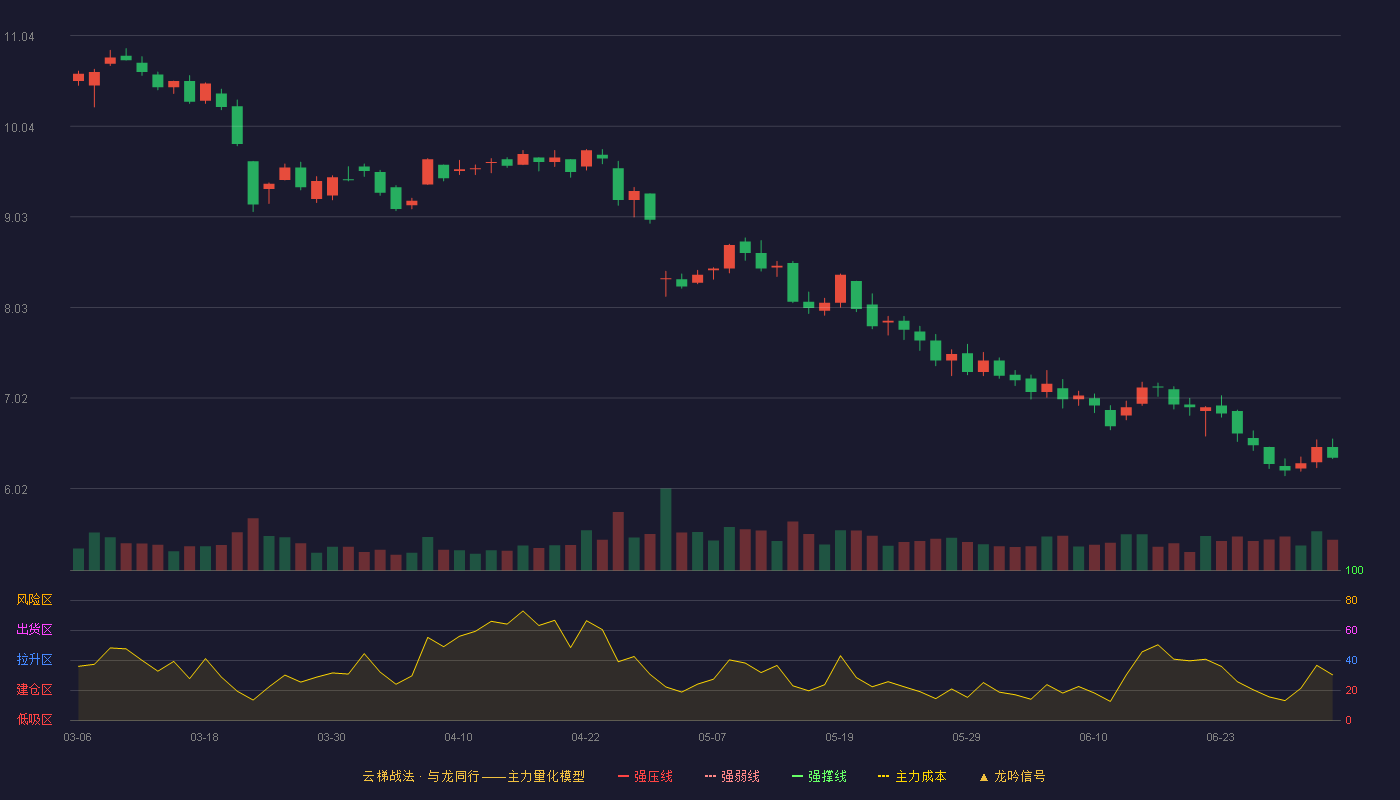Click the 11.04 price axis label
The height and width of the screenshot is (800, 1400).
19,37
